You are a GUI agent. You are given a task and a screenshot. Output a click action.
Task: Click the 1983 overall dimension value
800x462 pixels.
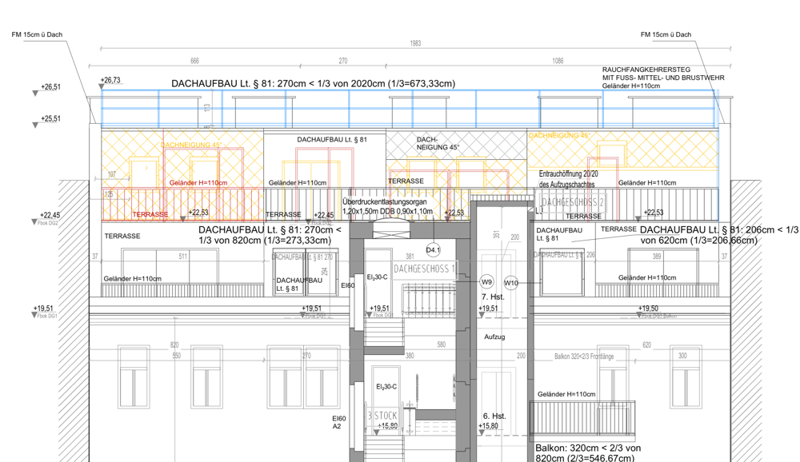415,43
